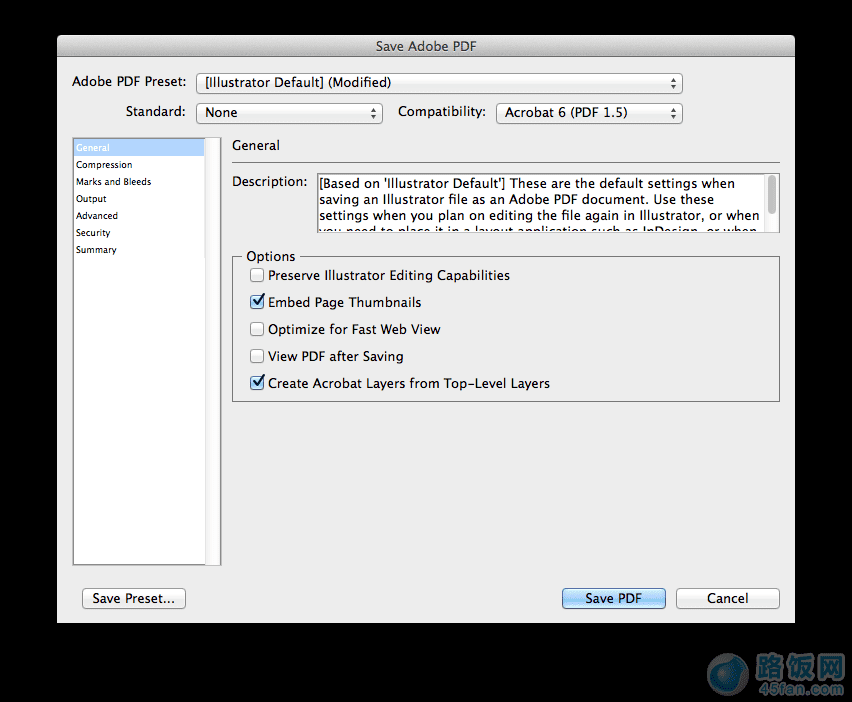
Task: Click the Save PDF button
Action: point(613,598)
